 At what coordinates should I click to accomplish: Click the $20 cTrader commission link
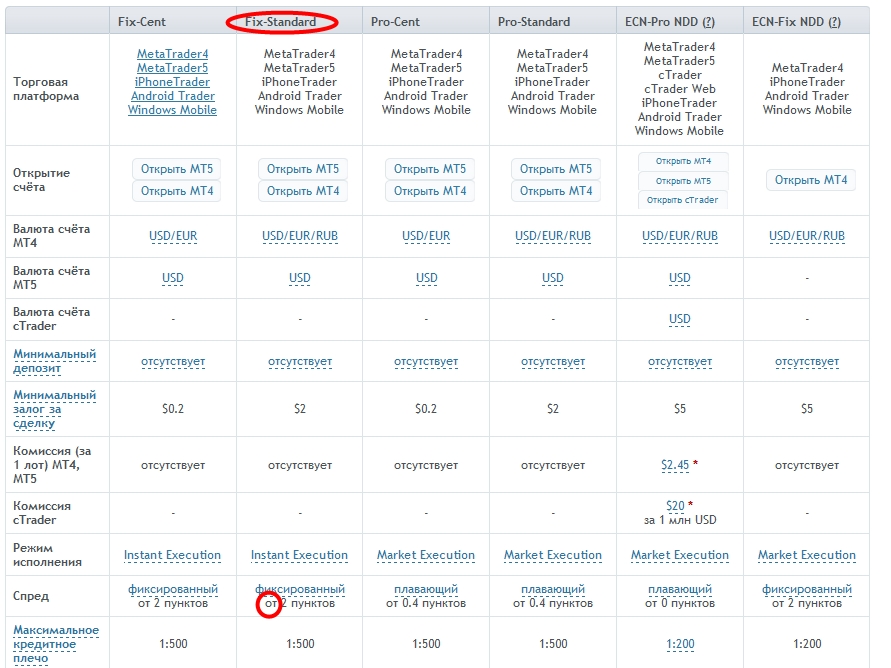(x=675, y=506)
